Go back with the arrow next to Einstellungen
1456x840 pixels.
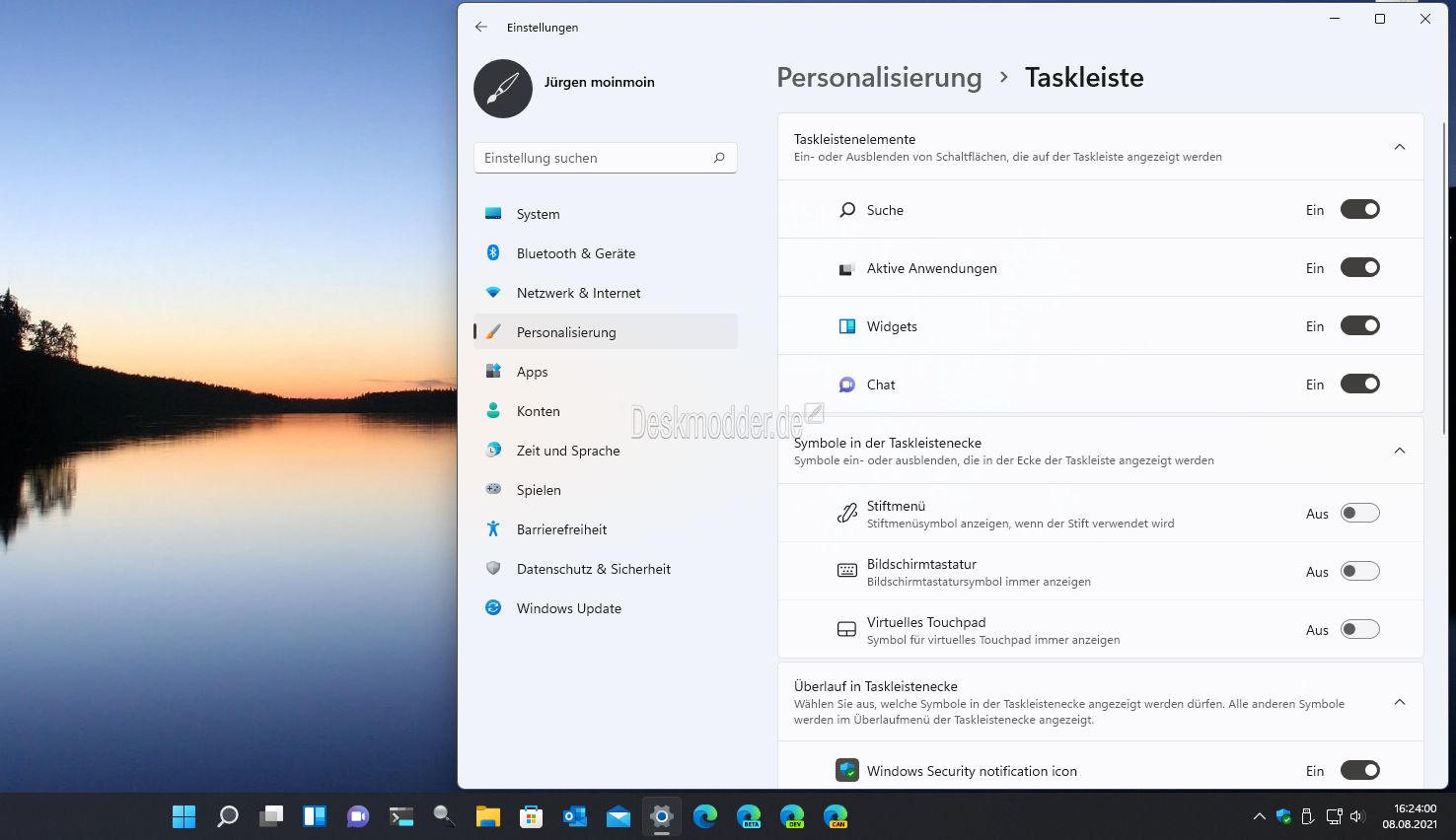[x=481, y=27]
